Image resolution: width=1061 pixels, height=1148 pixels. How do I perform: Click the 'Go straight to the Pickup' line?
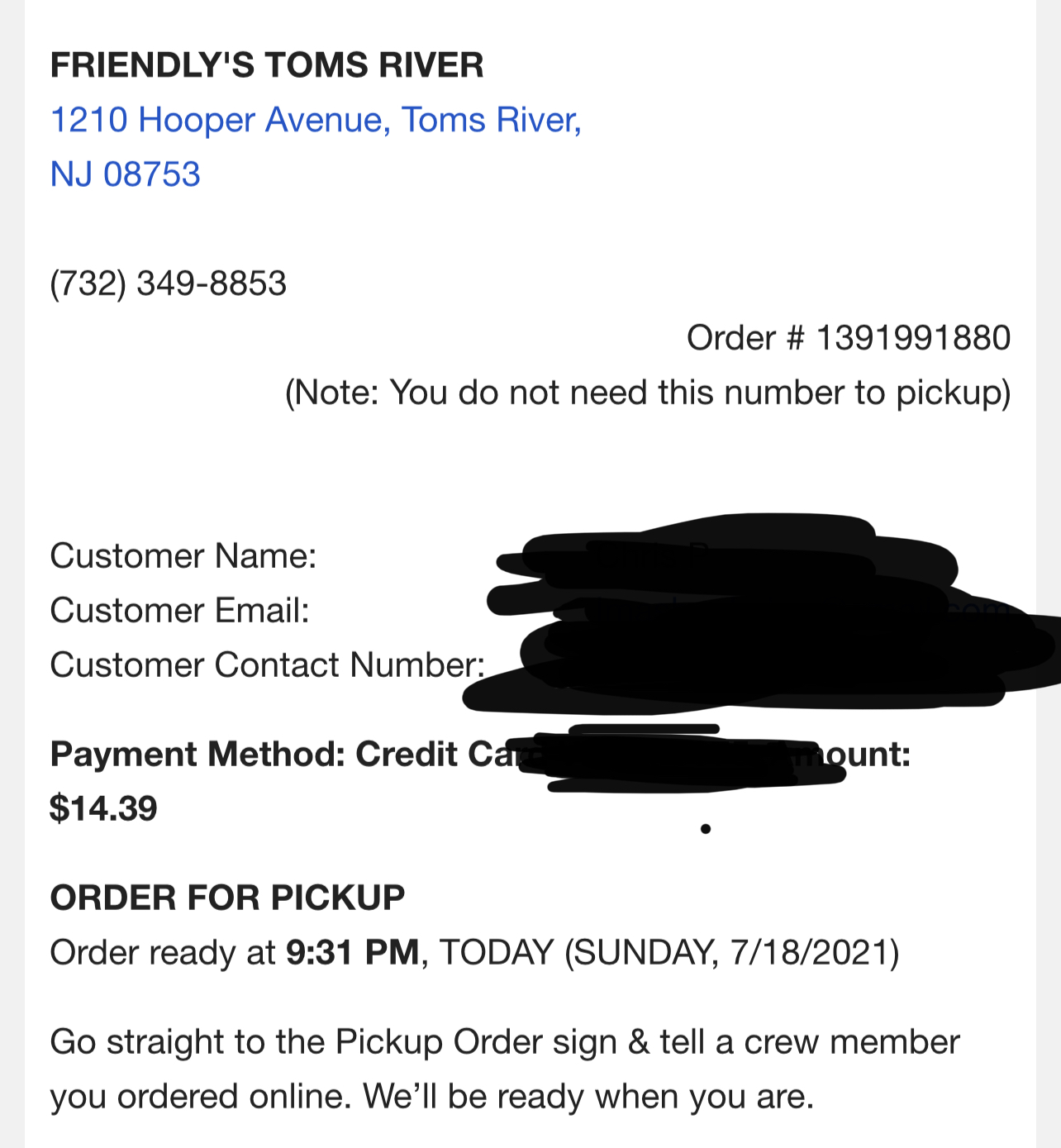(504, 1042)
